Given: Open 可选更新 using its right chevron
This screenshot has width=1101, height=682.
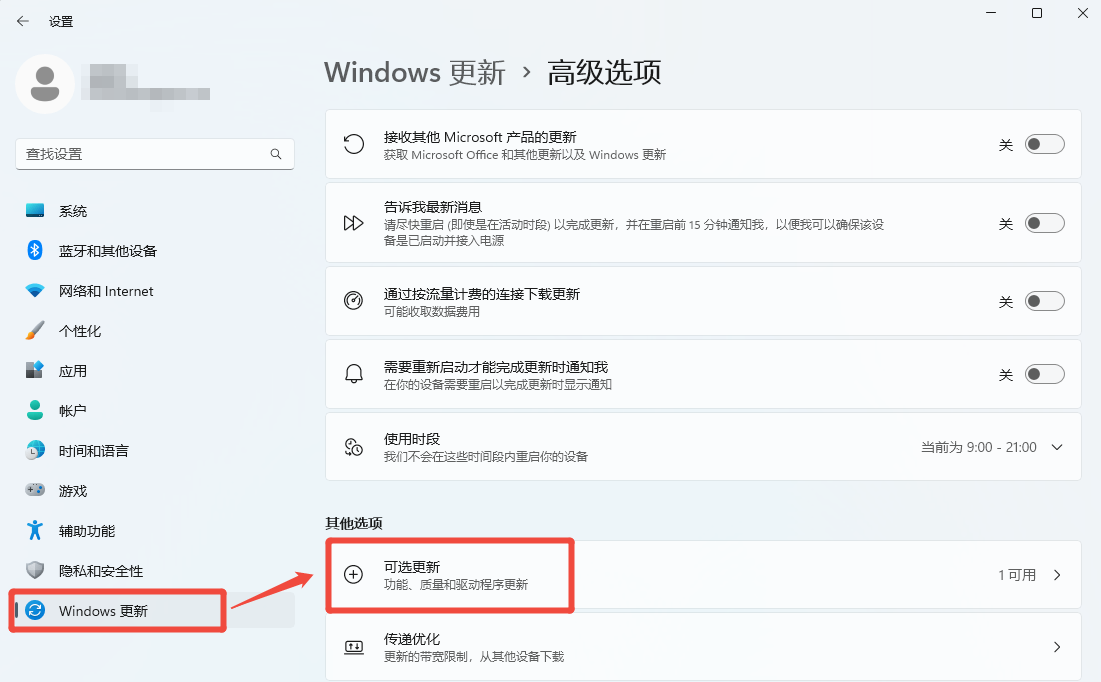Looking at the screenshot, I should pyautogui.click(x=1057, y=575).
